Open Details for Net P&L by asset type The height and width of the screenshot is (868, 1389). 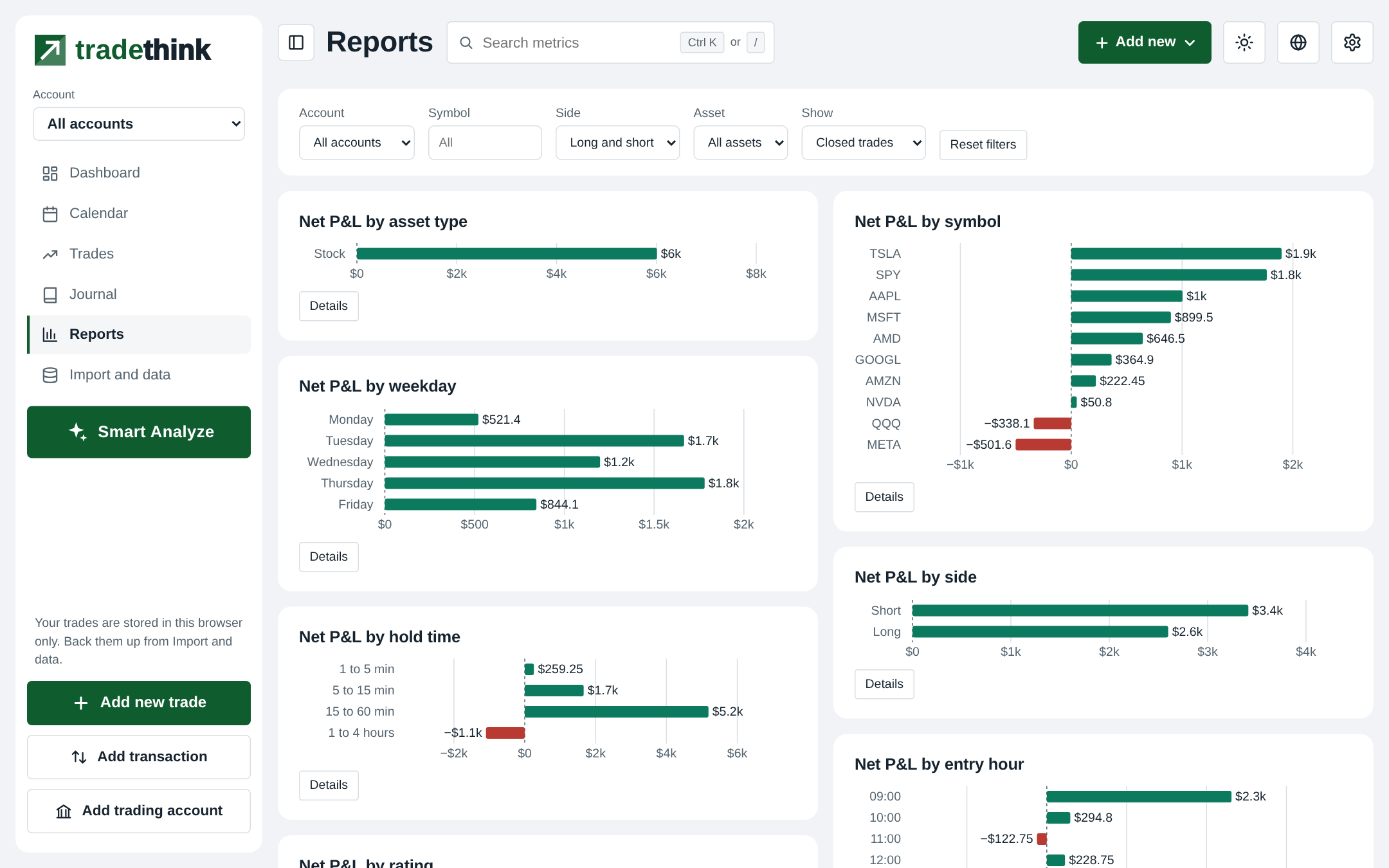click(329, 306)
